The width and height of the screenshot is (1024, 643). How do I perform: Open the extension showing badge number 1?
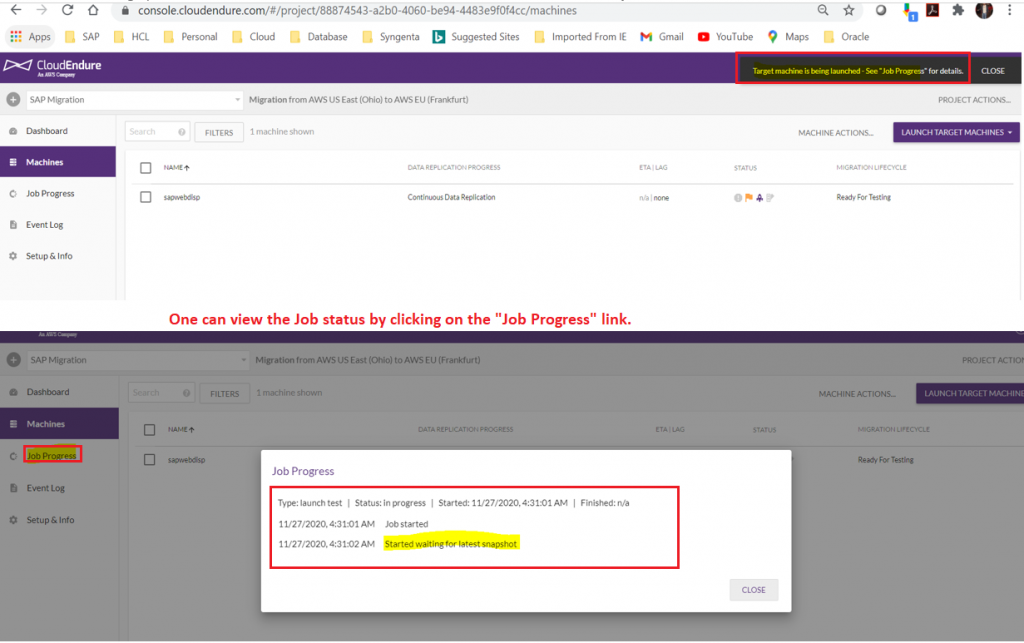click(x=909, y=11)
